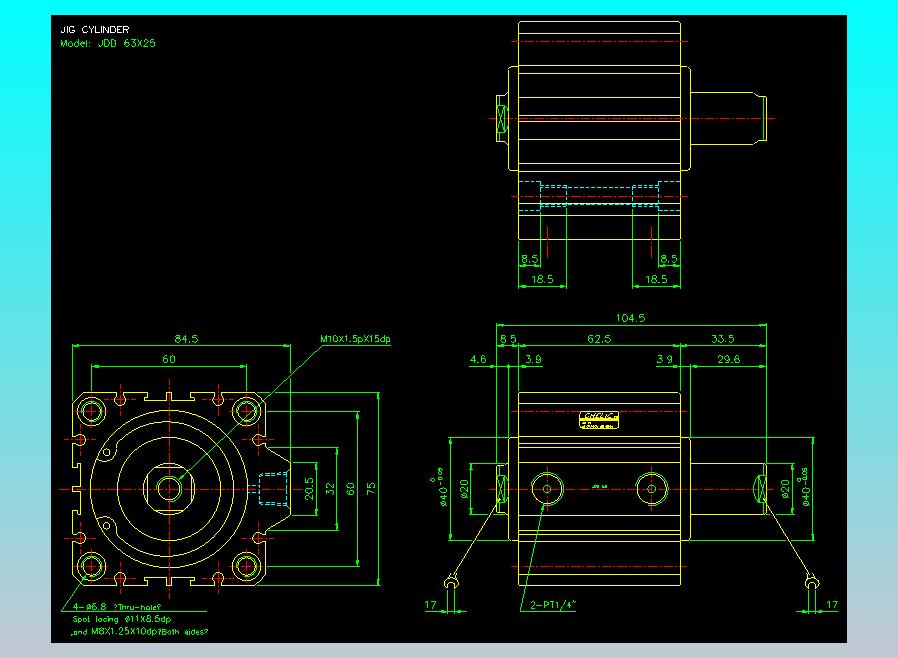
Task: Select the left port hole in side view
Action: (x=546, y=489)
